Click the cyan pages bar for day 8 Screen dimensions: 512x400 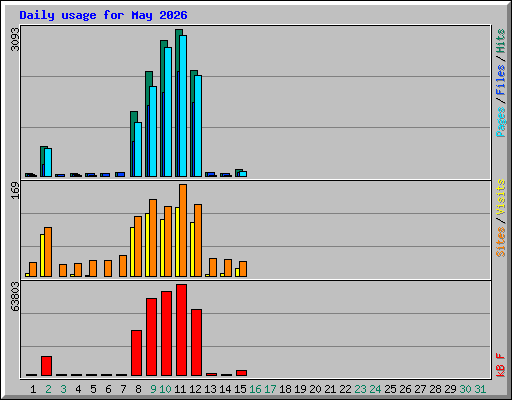point(138,150)
